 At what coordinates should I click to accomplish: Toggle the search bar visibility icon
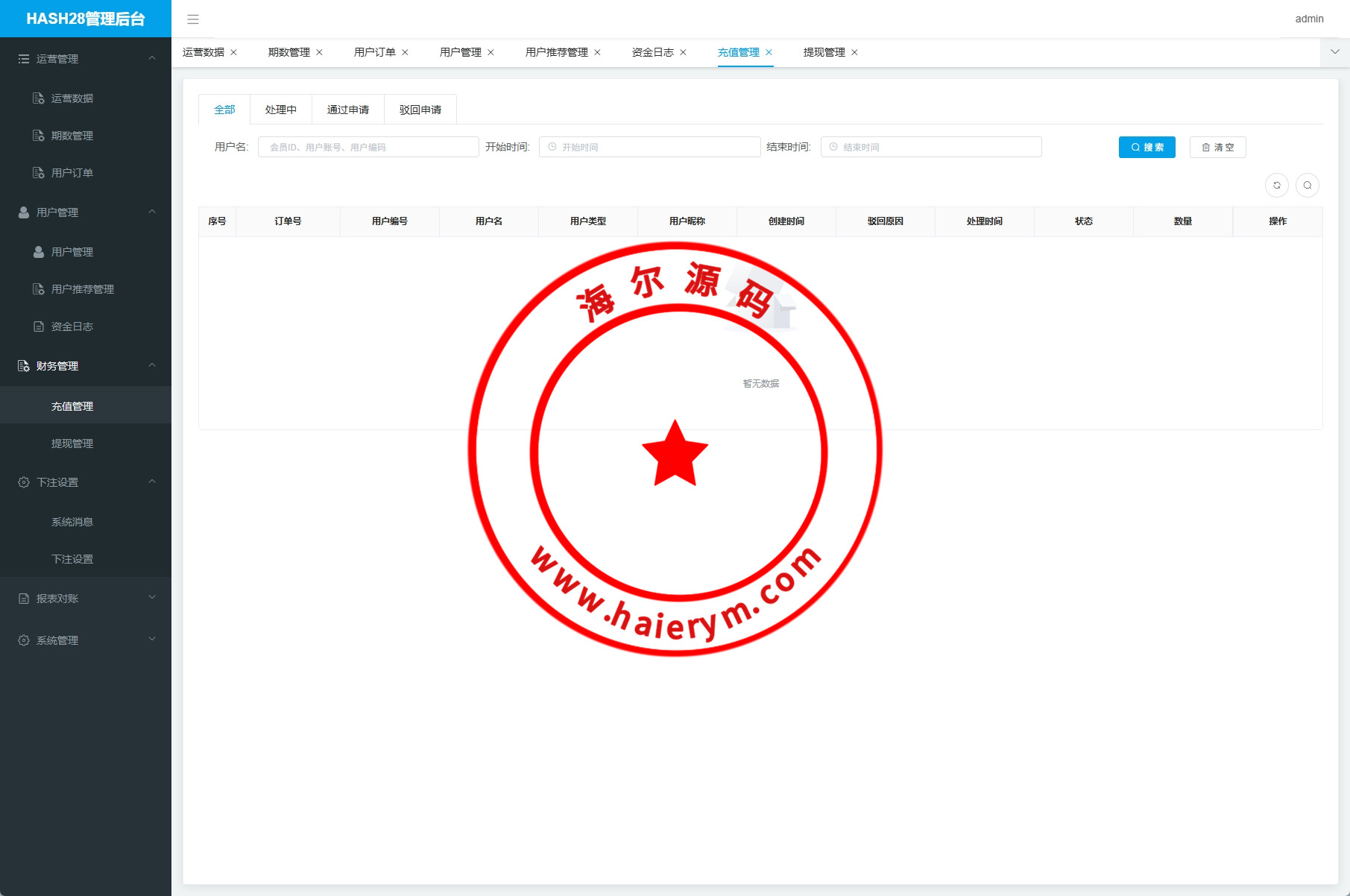point(1307,186)
